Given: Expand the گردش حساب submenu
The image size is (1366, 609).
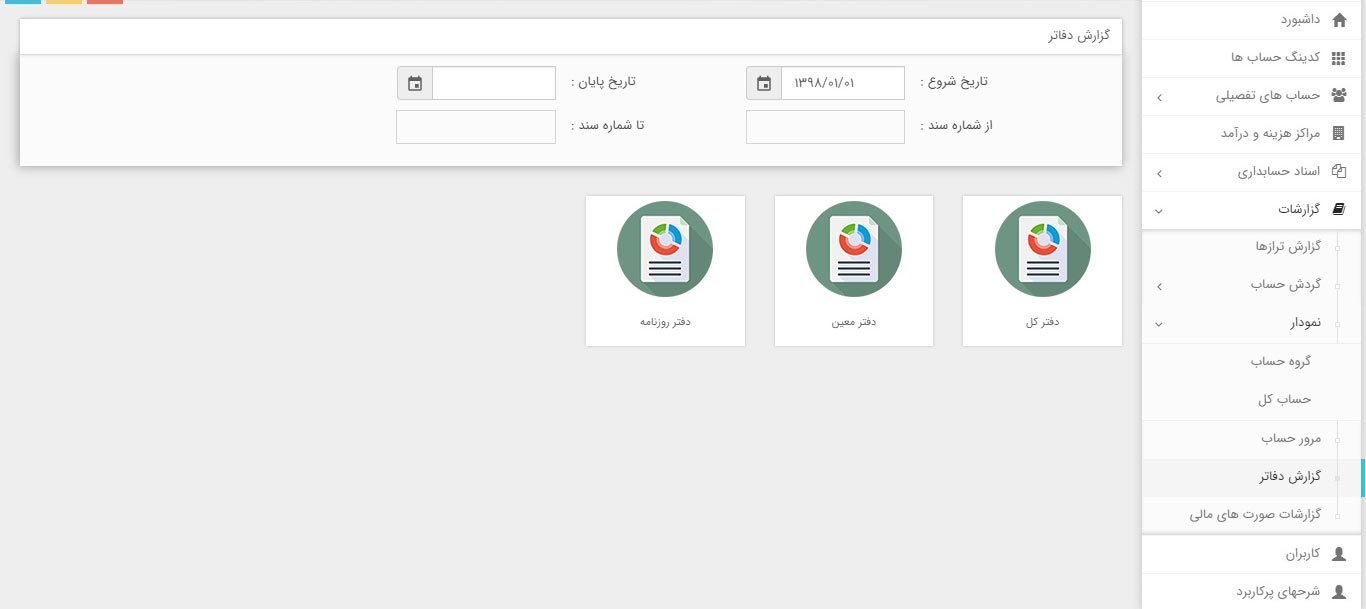Looking at the screenshot, I should point(1159,287).
